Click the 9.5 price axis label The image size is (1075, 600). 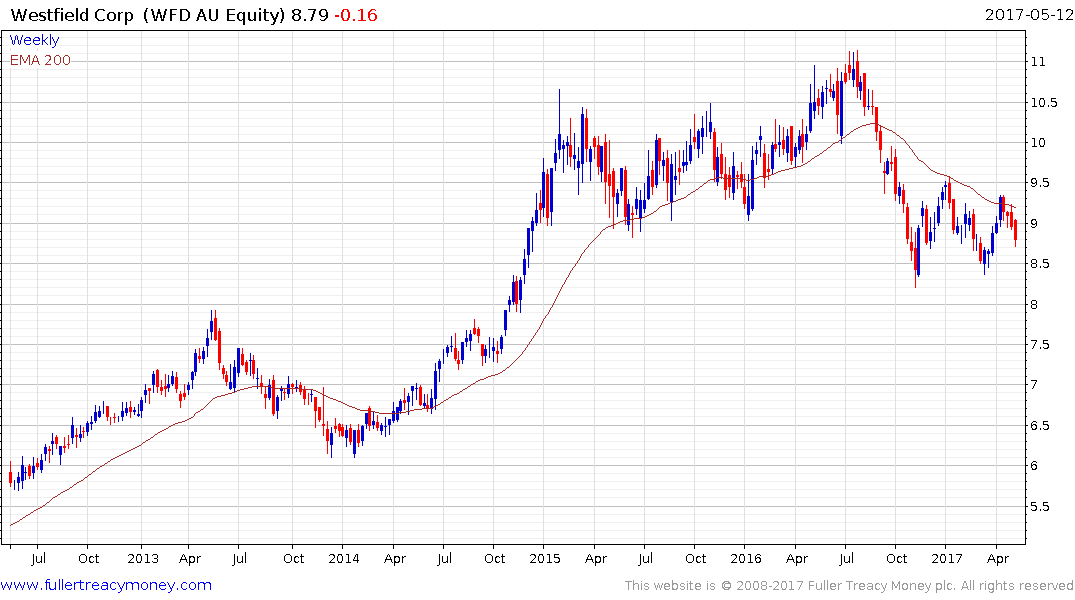tap(1040, 183)
